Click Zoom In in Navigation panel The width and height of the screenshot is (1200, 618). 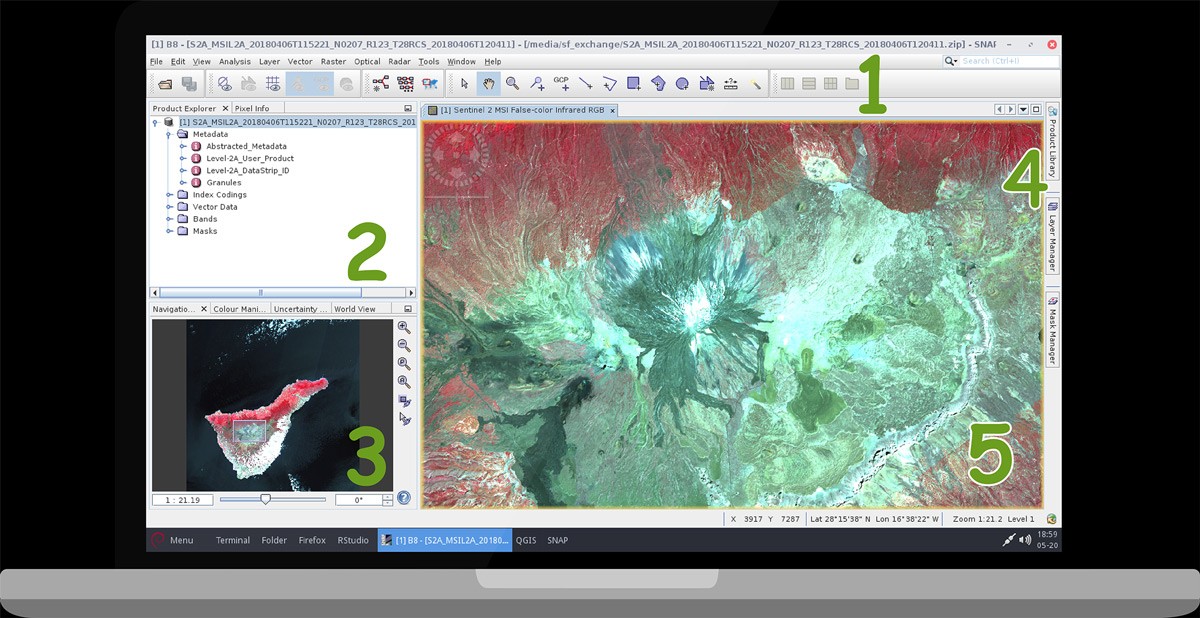404,327
